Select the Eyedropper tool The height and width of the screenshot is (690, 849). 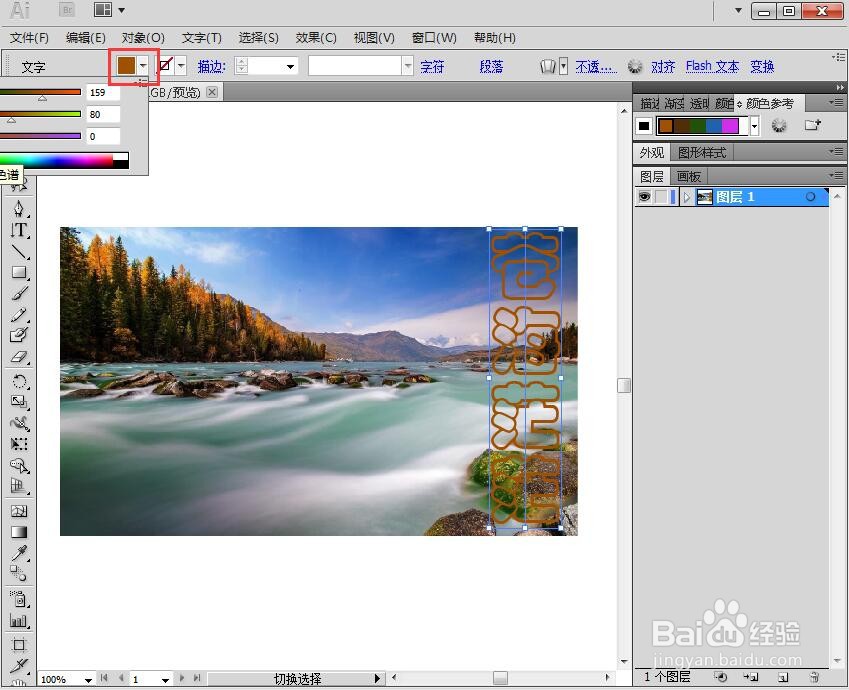(x=19, y=553)
